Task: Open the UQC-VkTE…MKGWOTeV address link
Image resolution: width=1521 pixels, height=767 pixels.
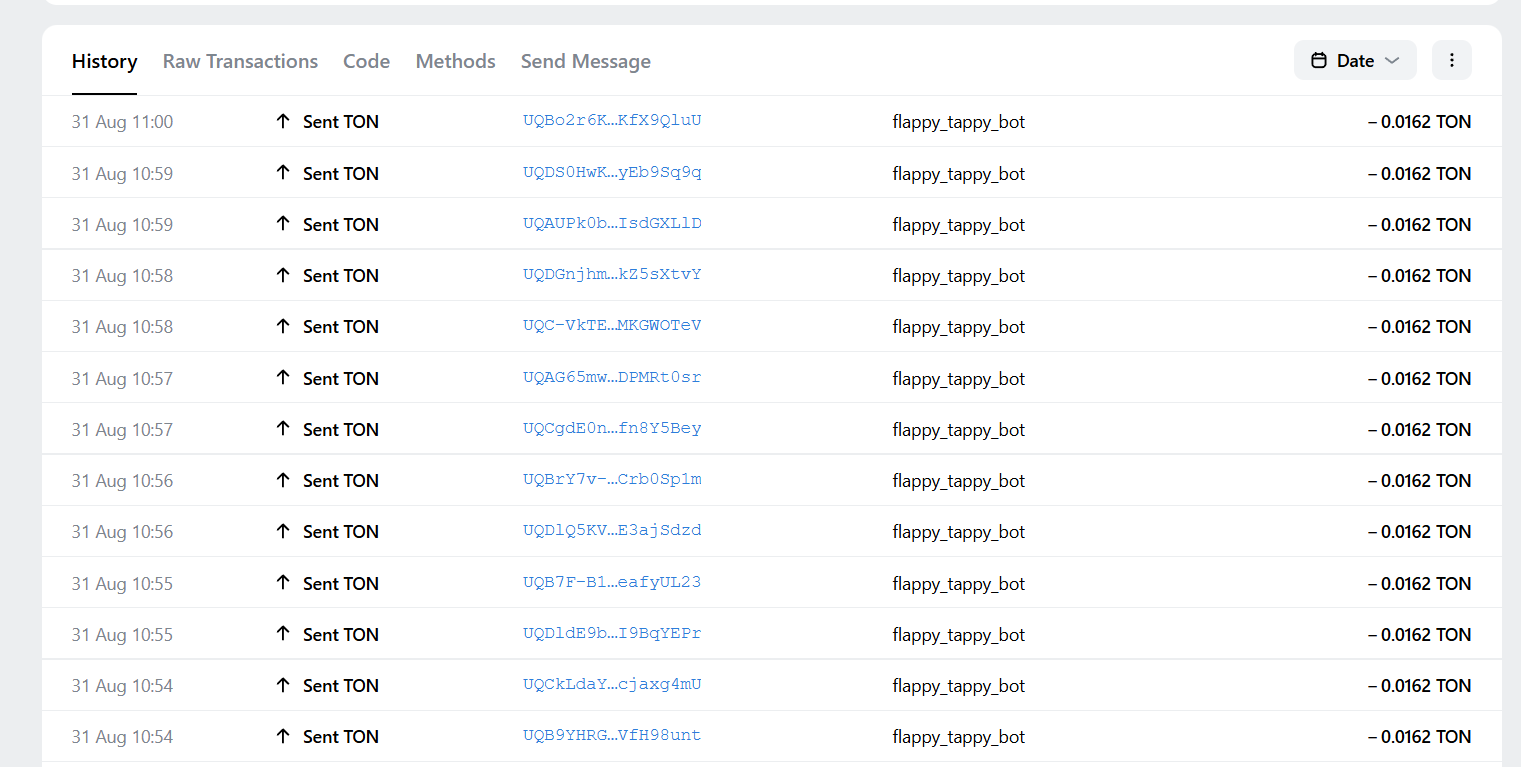Action: [x=612, y=325]
